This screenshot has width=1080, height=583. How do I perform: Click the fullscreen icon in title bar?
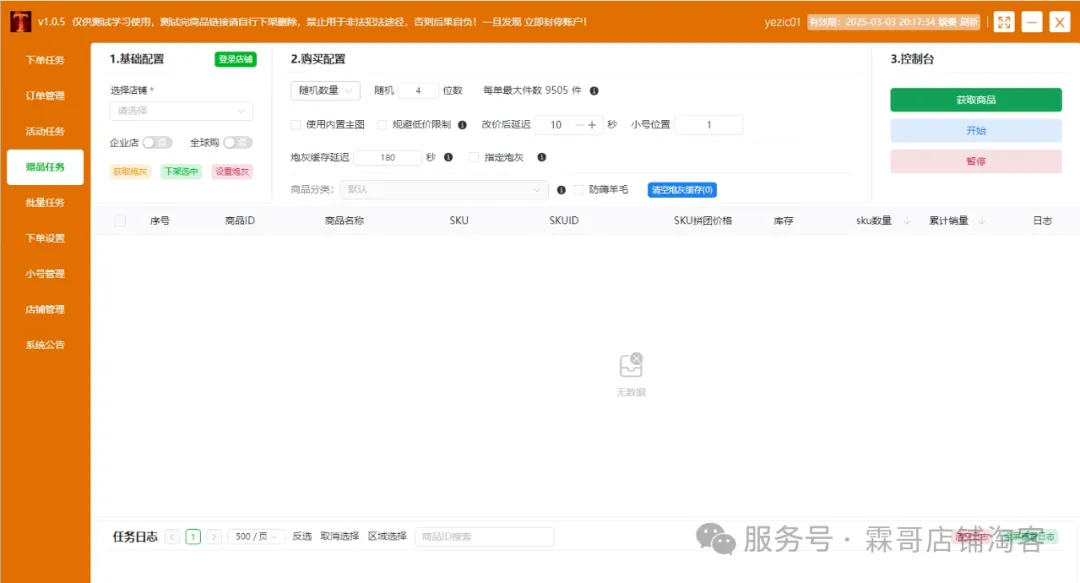(1004, 22)
